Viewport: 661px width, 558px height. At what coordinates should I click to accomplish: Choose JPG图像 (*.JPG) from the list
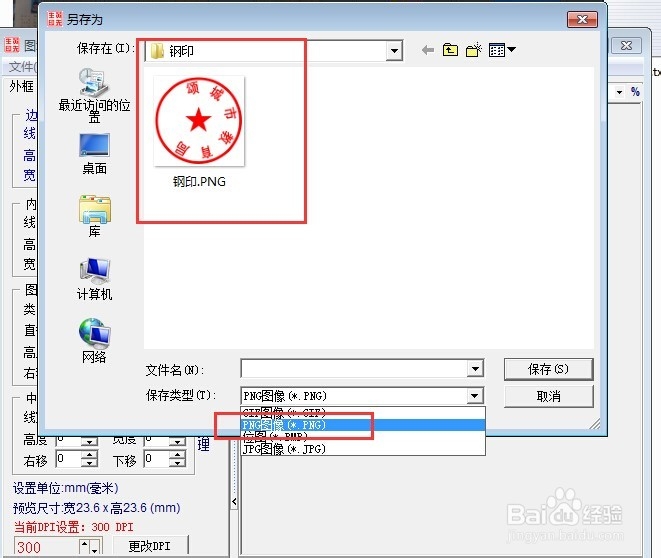(363, 449)
